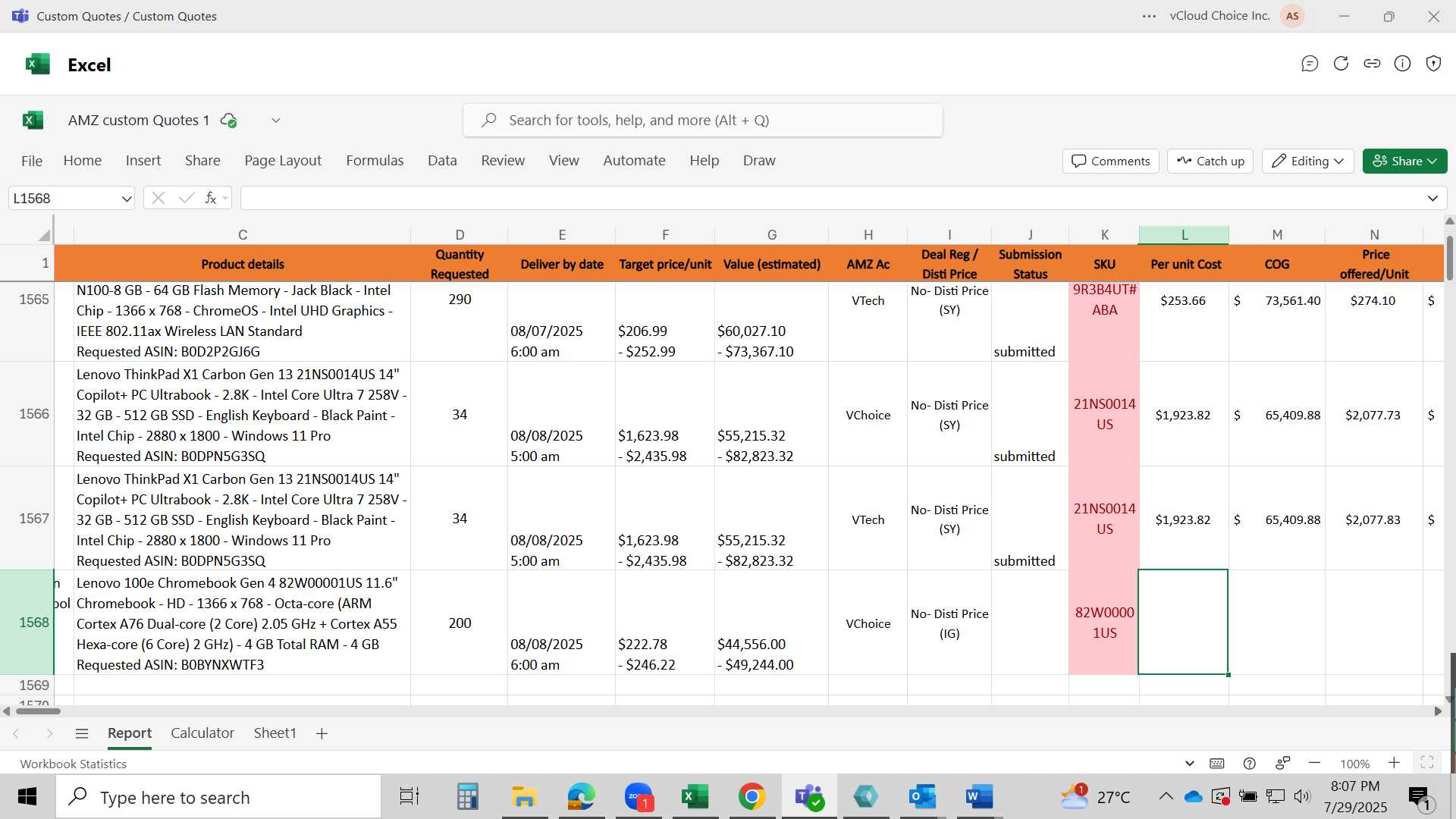Open File Explorer from the taskbar
1456x819 pixels.
(x=524, y=797)
